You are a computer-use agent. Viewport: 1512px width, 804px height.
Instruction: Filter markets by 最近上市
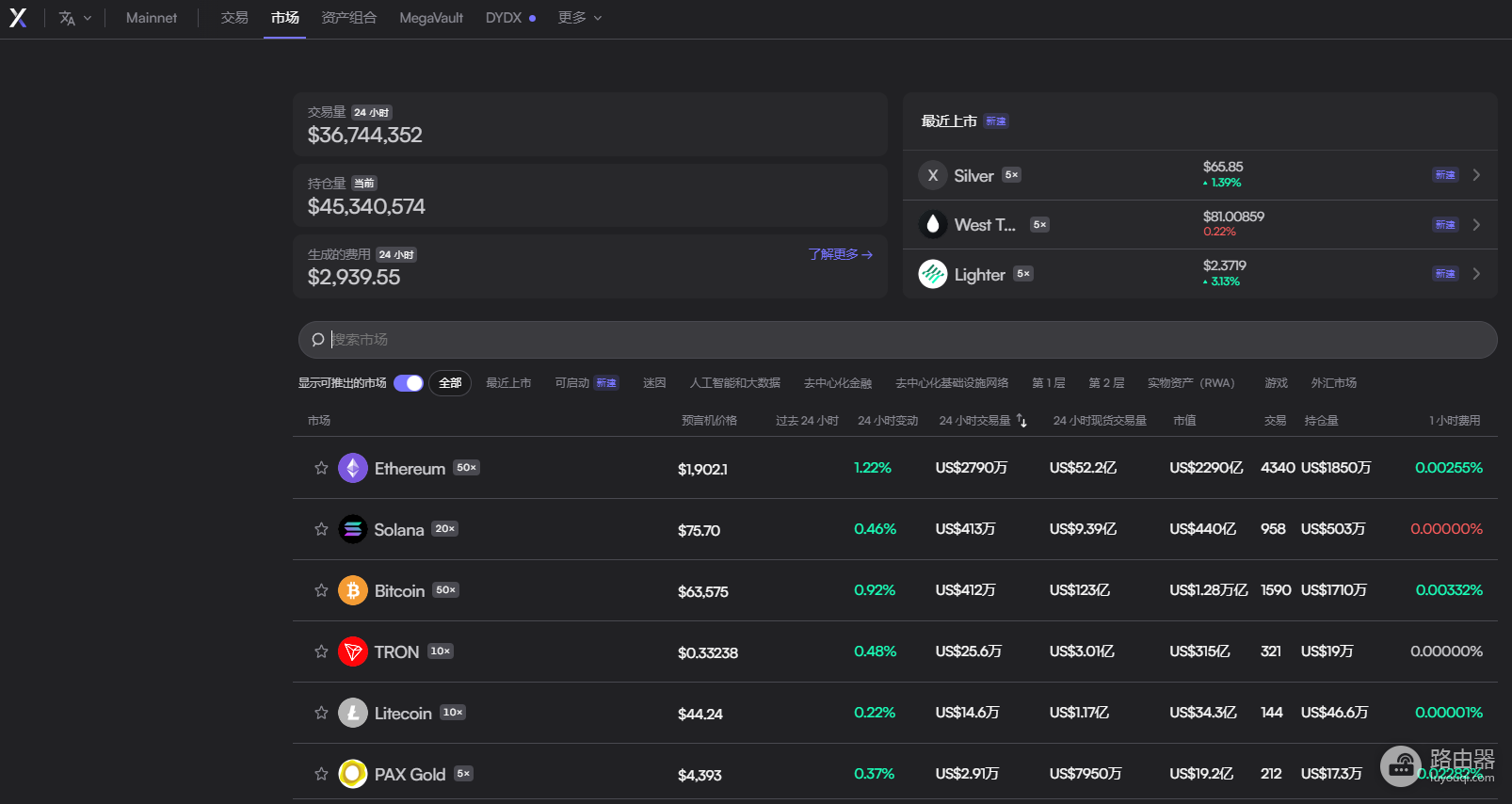[x=508, y=383]
